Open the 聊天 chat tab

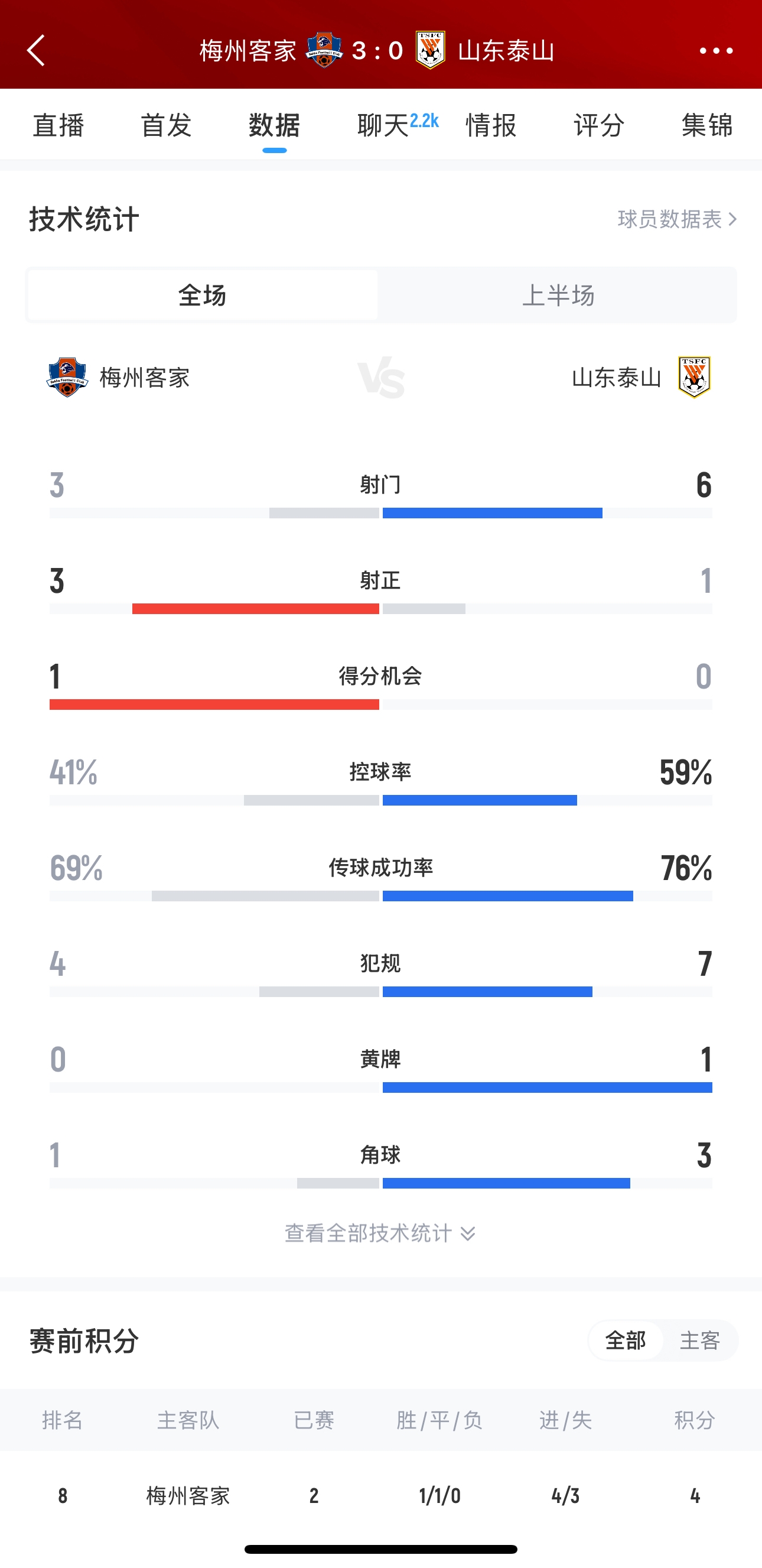point(383,125)
